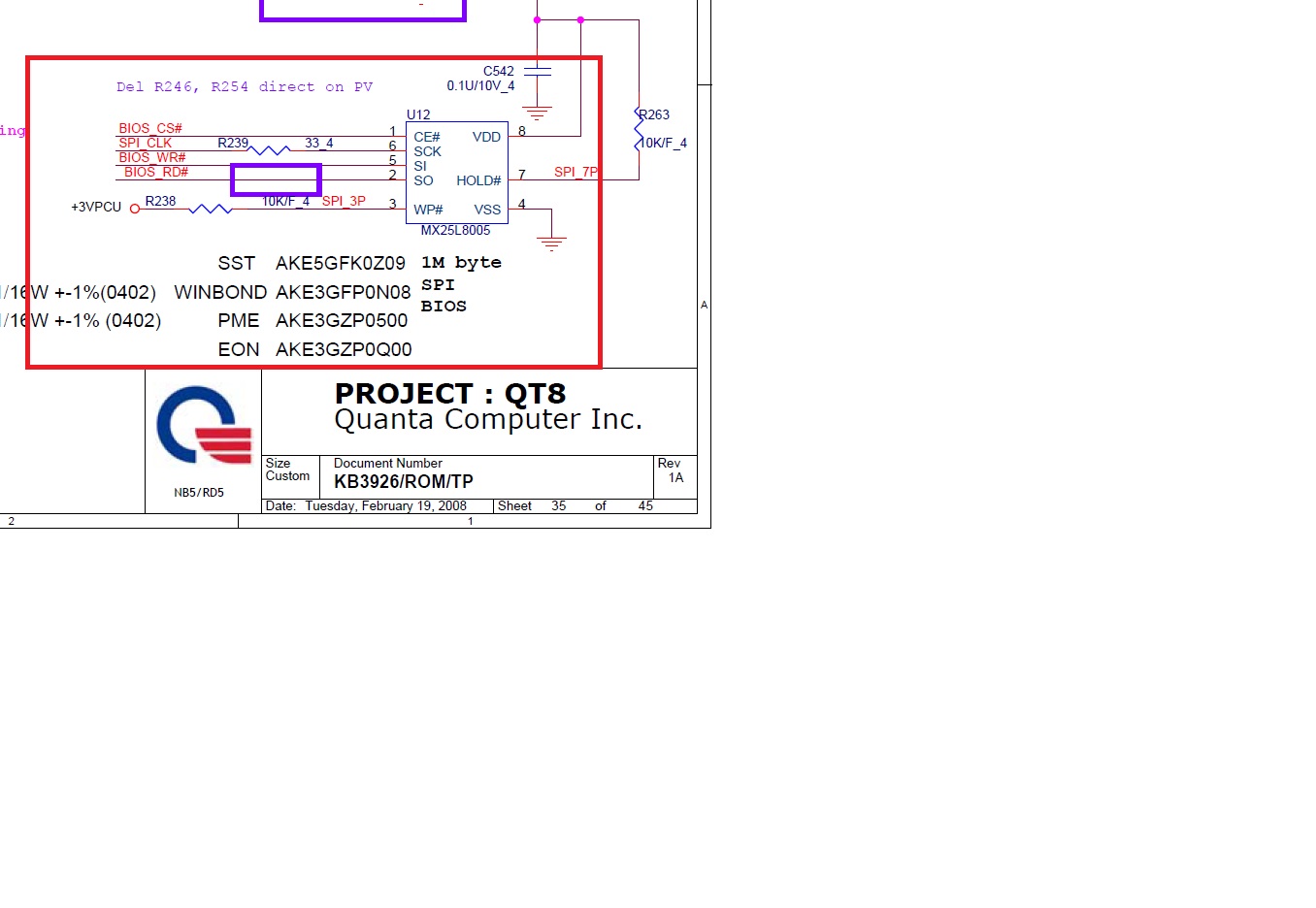Click the ground symbol on VSS pin 4
The image size is (1316, 908).
point(551,244)
